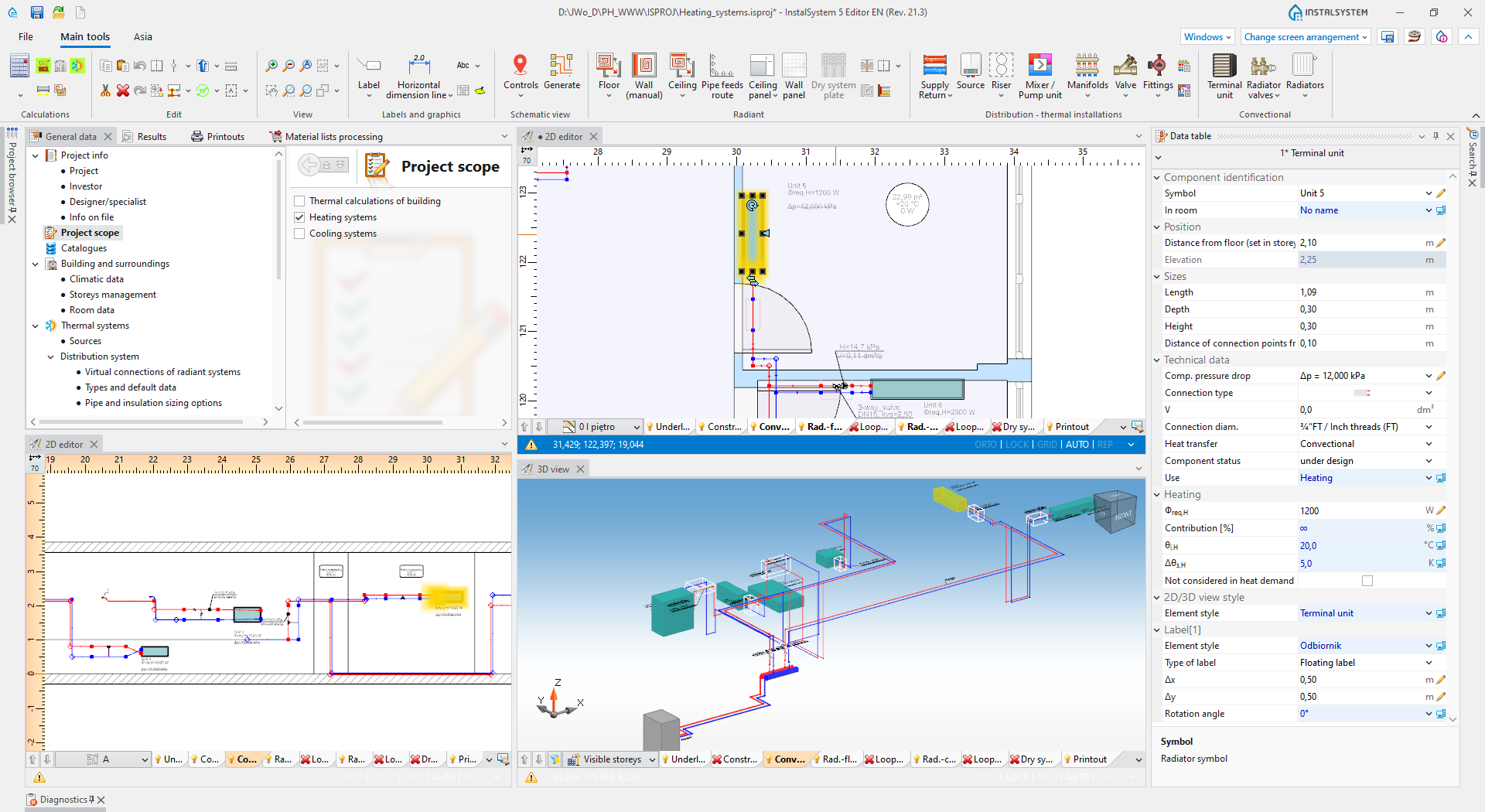The width and height of the screenshot is (1485, 812).
Task: Close the Data table panel
Action: 1451,136
